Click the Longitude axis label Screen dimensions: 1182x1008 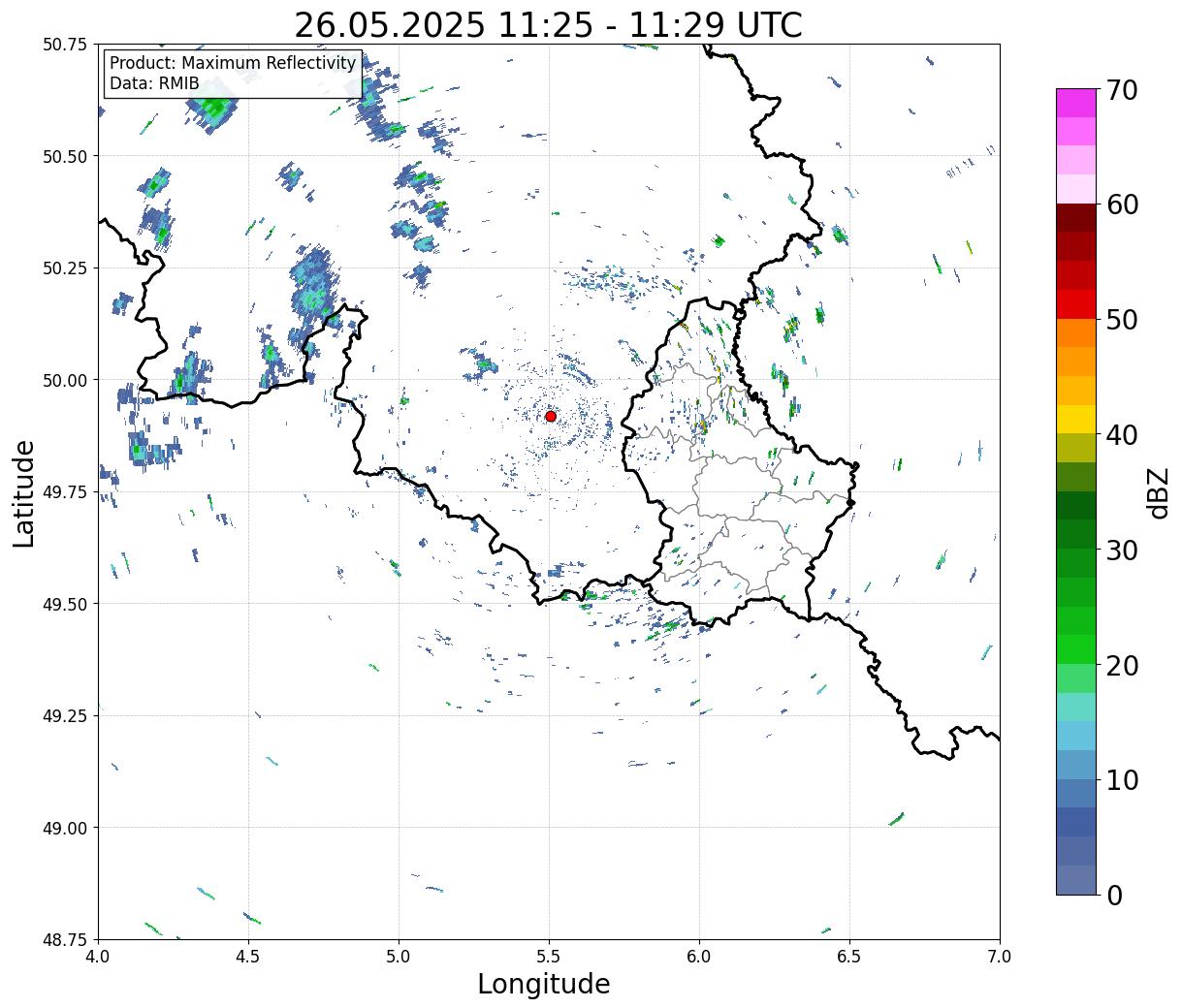pos(544,984)
